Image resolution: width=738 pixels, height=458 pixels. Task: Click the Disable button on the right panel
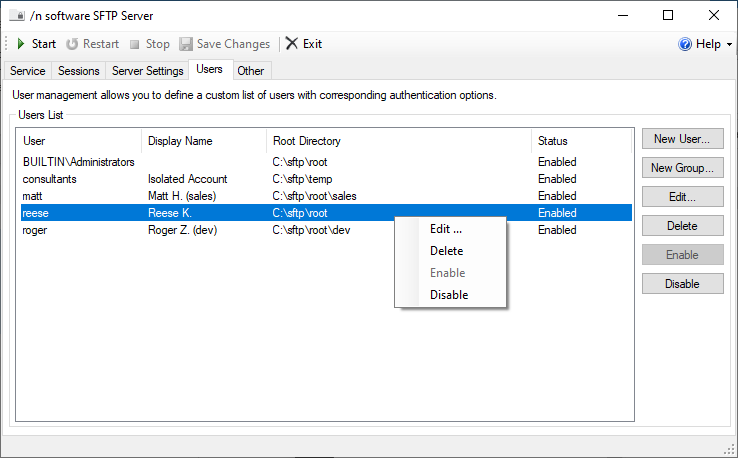(x=682, y=284)
